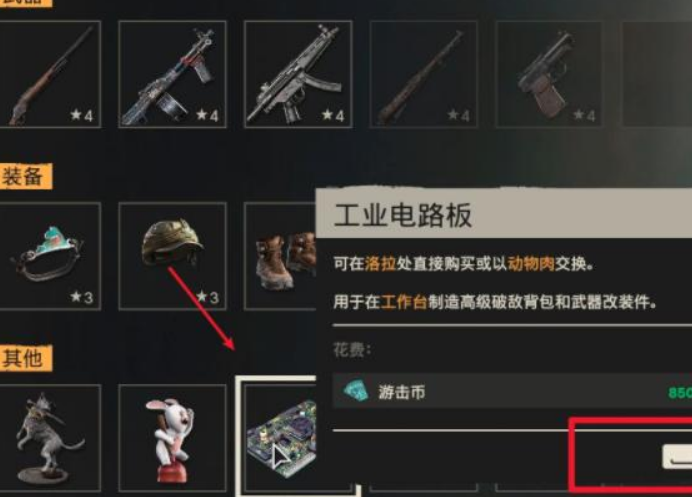Click the 工业电路板 tooltip title
The height and width of the screenshot is (497, 692).
pos(403,215)
